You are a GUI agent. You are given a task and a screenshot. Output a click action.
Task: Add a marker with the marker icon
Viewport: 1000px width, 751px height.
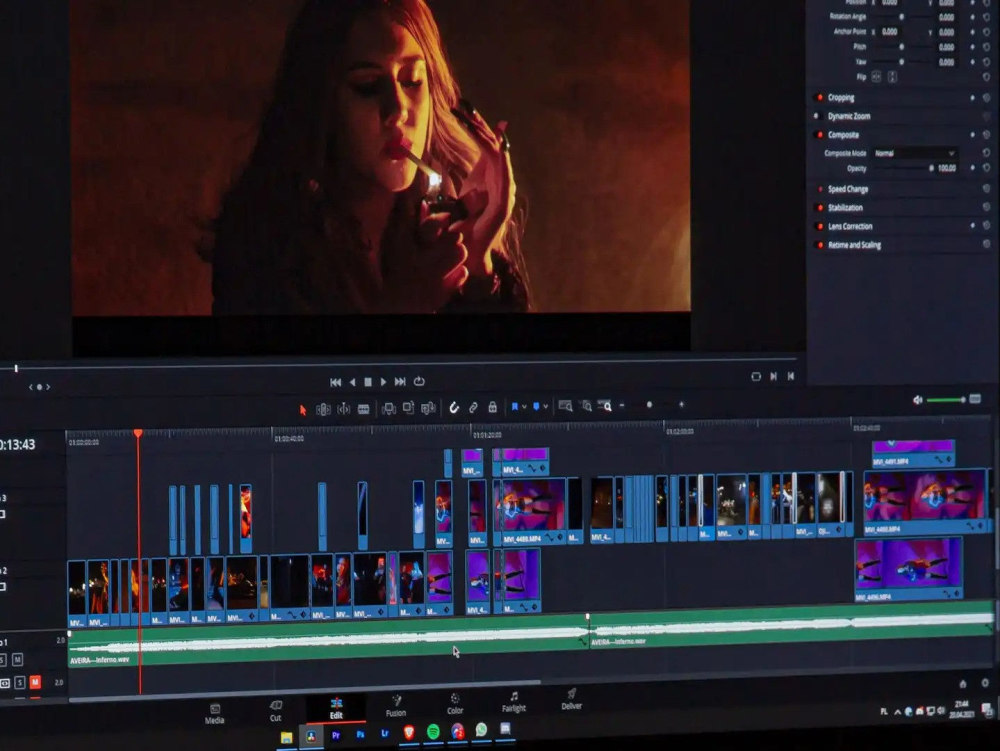pyautogui.click(x=536, y=405)
